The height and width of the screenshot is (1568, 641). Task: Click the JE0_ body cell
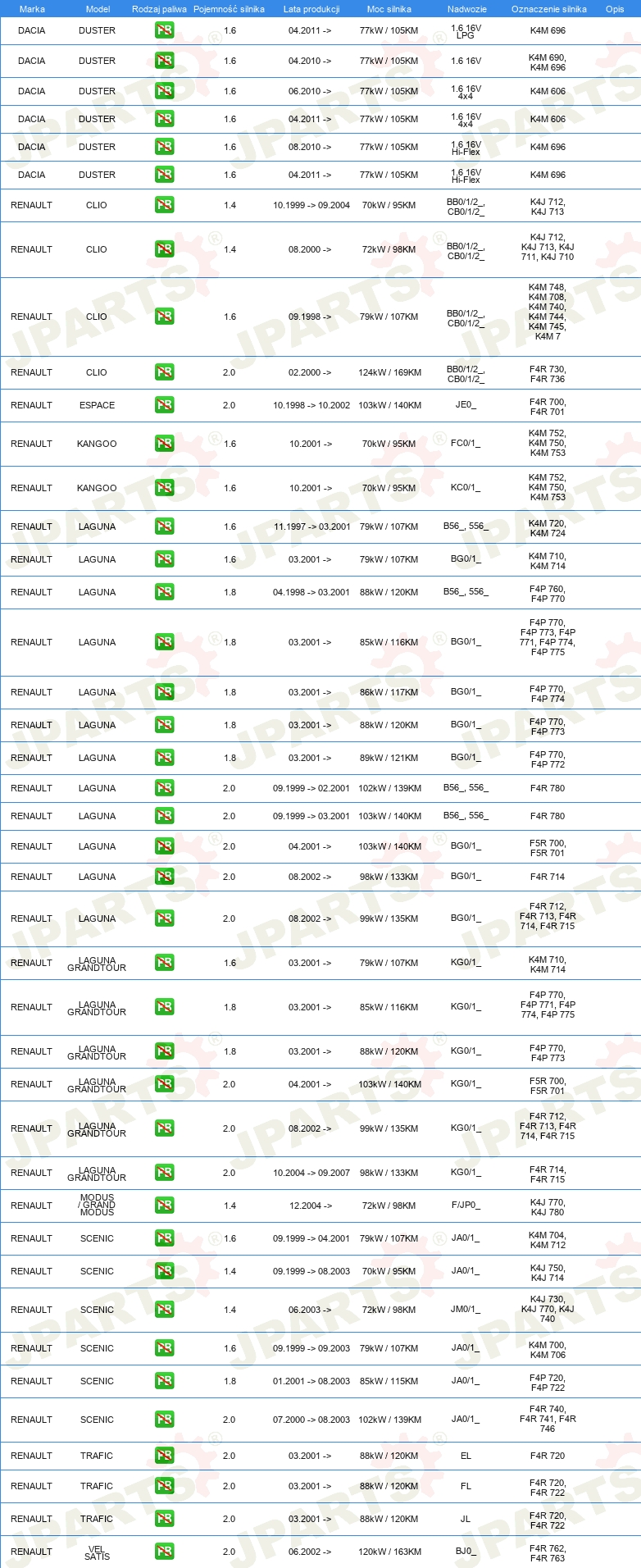point(466,405)
